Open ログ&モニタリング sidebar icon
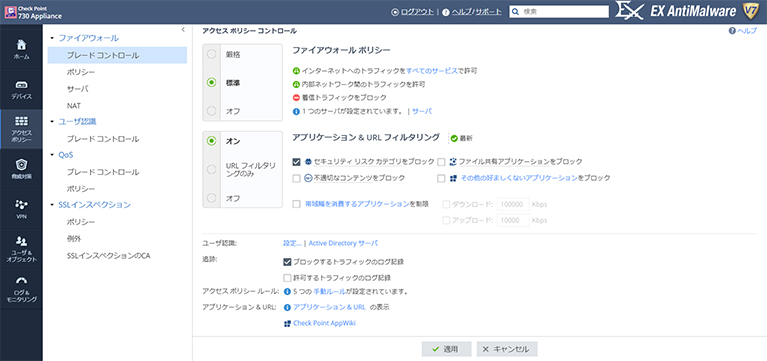The height and width of the screenshot is (361, 767). pos(21,281)
